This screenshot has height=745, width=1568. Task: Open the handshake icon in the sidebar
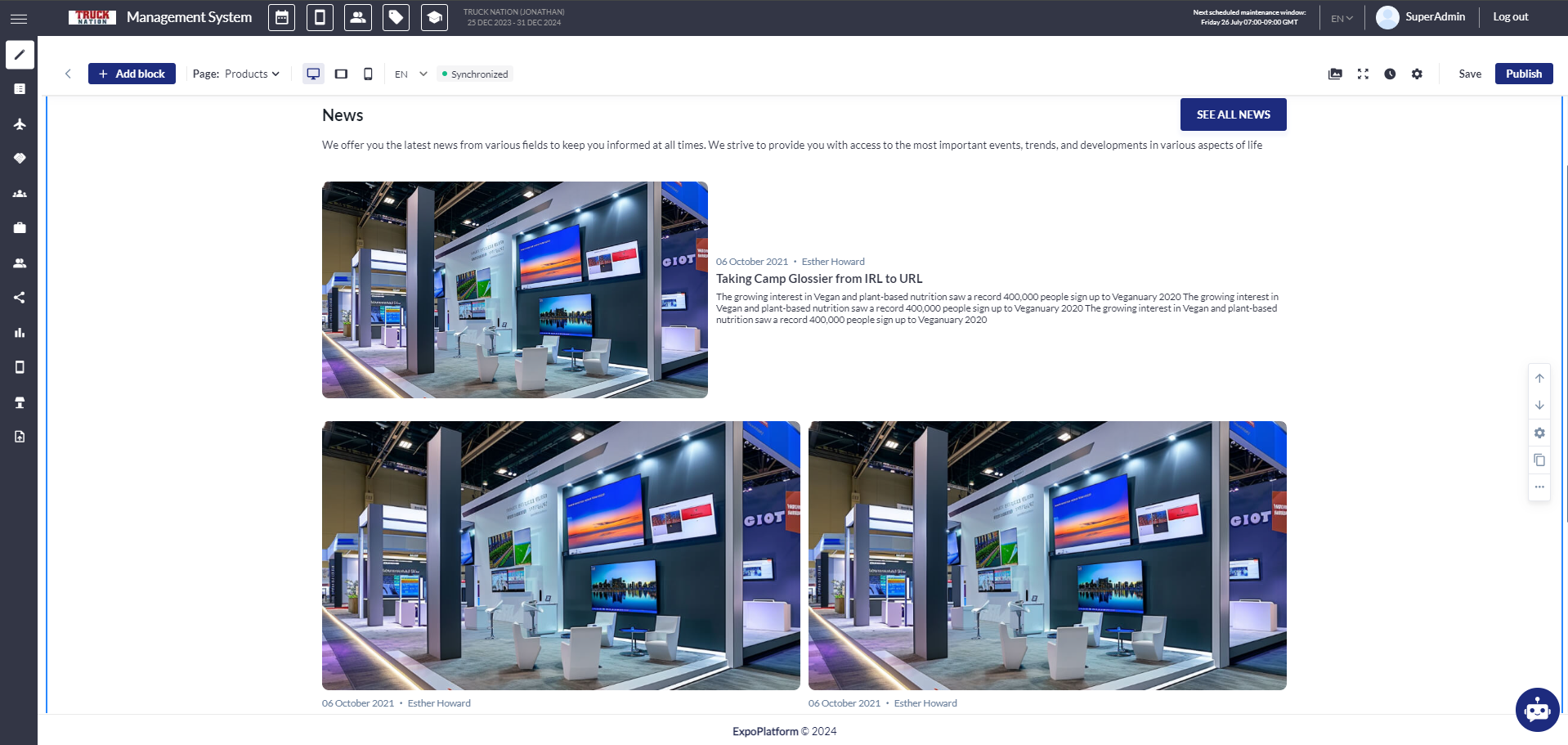pos(20,159)
